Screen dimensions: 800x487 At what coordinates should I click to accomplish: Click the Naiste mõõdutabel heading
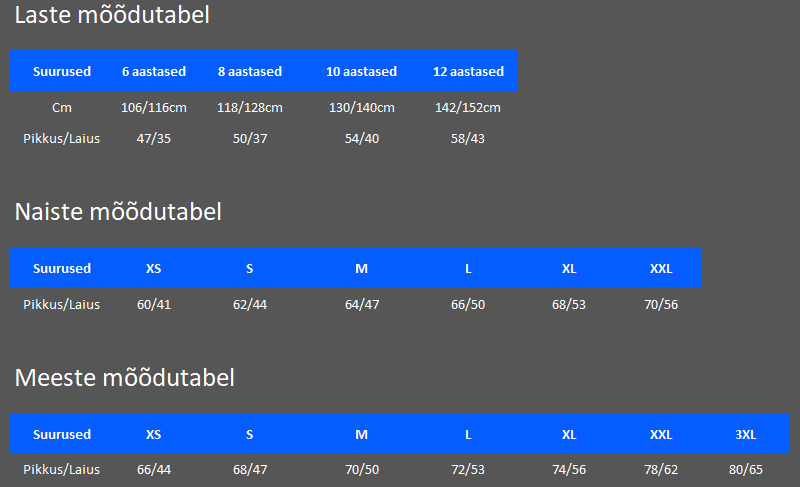click(118, 212)
